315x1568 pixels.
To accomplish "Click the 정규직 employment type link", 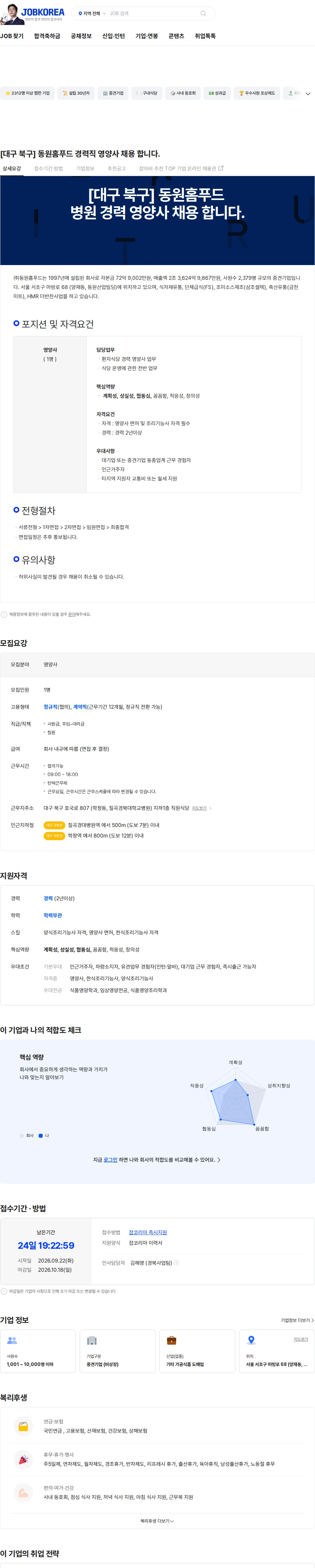I will (x=51, y=707).
